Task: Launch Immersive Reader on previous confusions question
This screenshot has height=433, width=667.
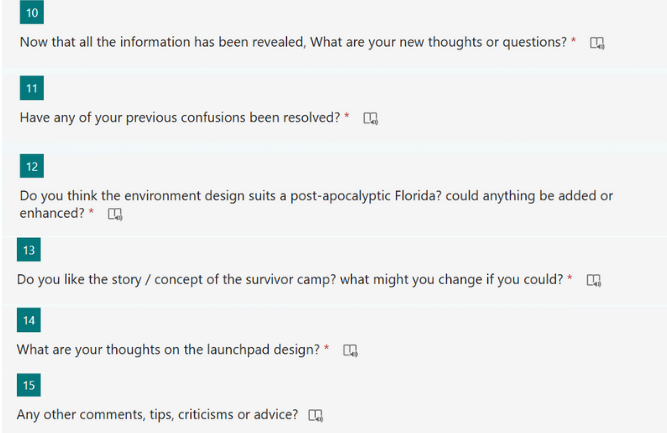Action: [371, 118]
